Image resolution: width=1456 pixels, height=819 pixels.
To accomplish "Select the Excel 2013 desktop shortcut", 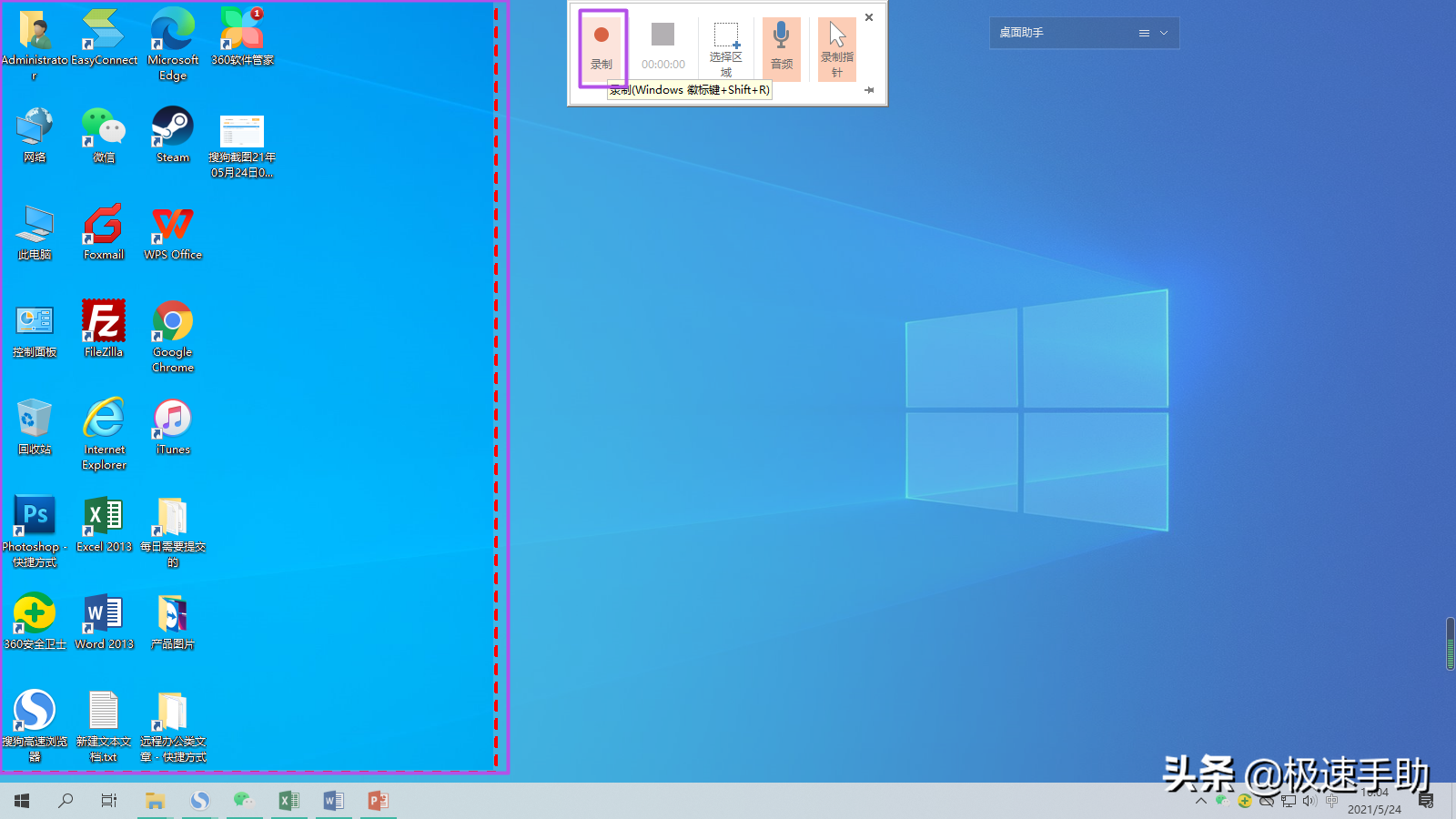I will [104, 524].
